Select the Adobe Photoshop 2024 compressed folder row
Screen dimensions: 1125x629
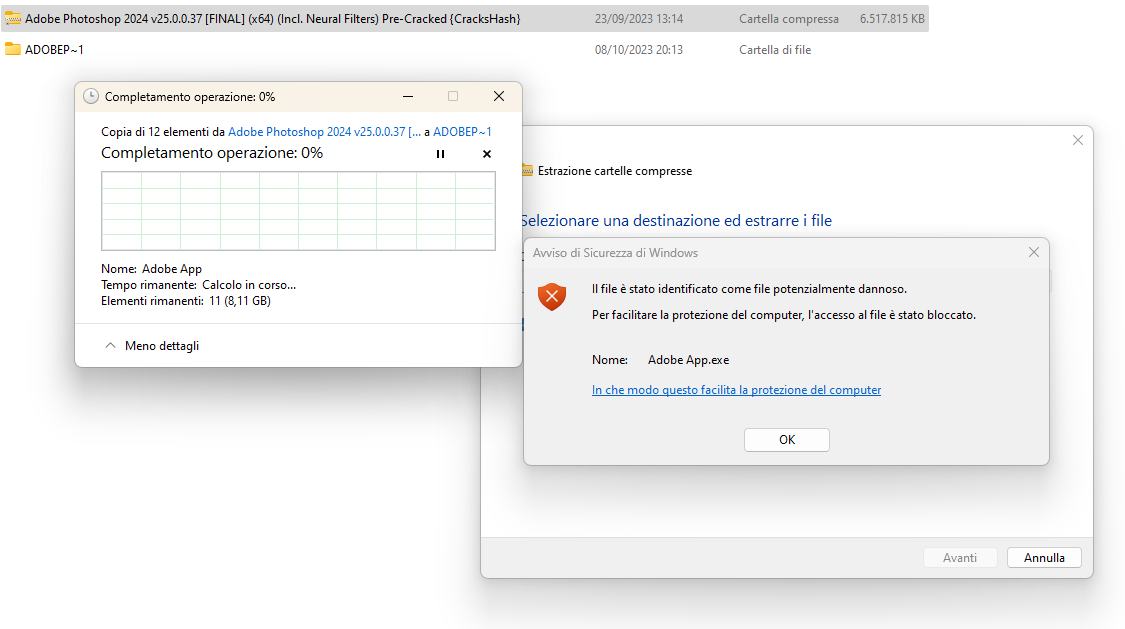click(464, 19)
